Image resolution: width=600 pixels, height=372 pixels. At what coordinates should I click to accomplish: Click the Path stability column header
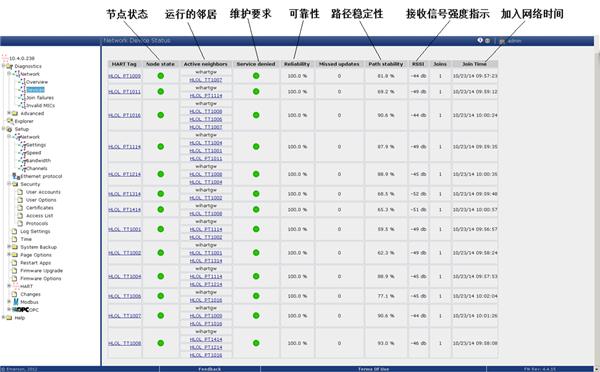(x=386, y=64)
